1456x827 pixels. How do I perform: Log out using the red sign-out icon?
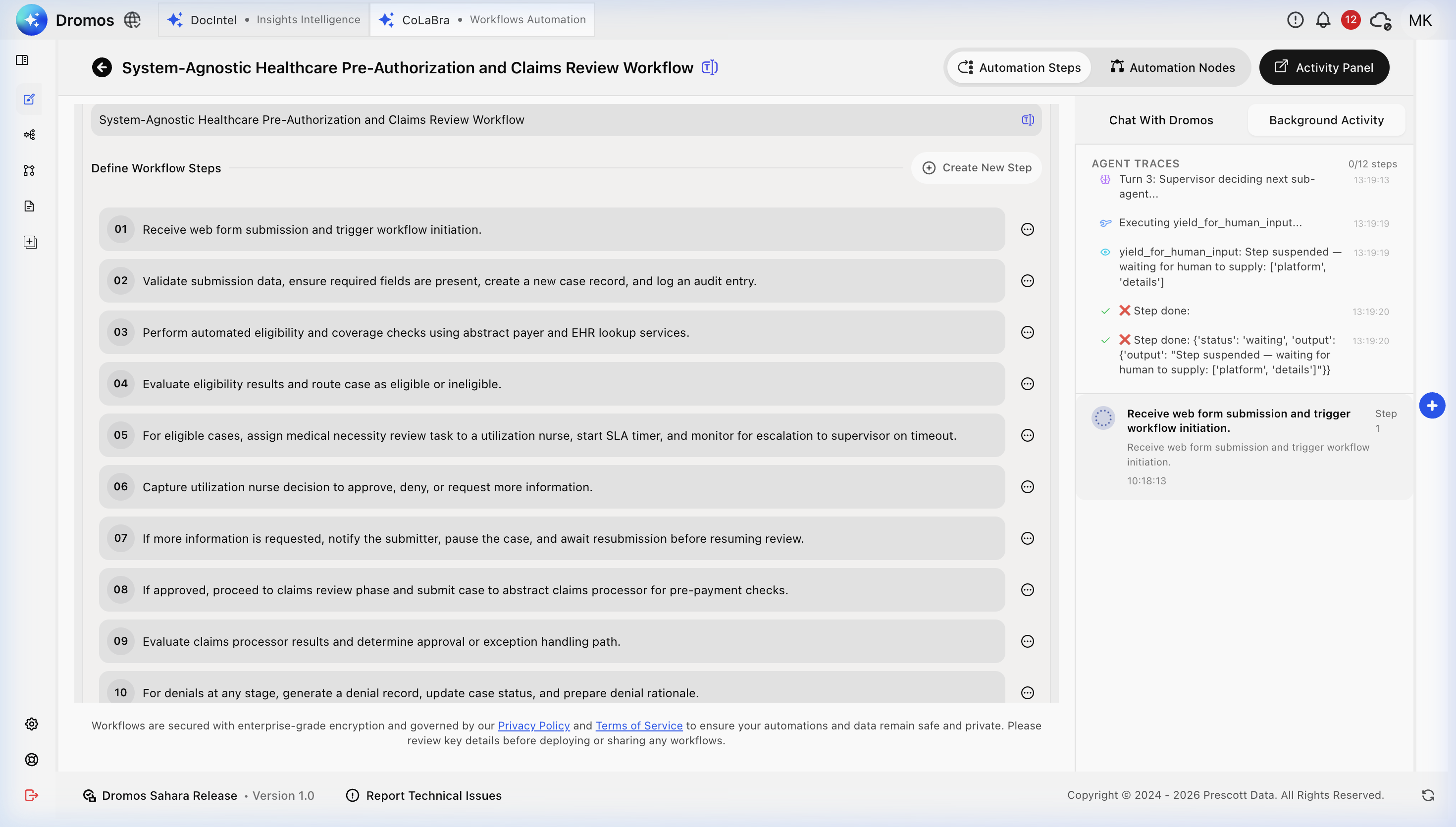(x=31, y=795)
